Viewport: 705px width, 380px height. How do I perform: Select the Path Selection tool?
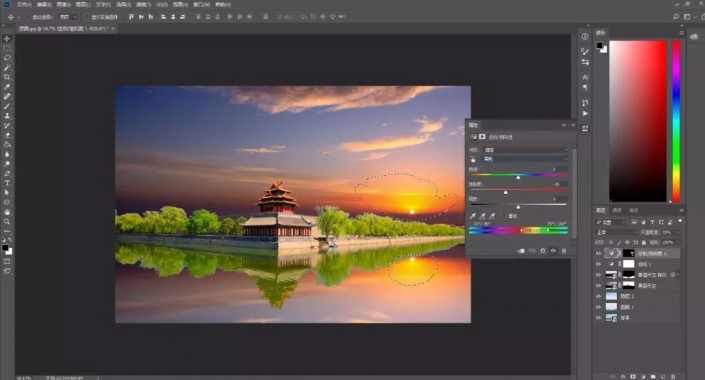(x=7, y=192)
